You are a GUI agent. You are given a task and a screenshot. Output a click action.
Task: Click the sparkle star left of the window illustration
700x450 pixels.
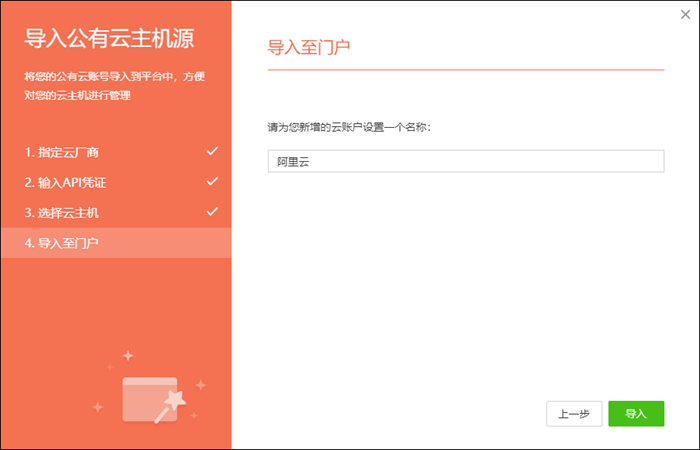coord(98,407)
